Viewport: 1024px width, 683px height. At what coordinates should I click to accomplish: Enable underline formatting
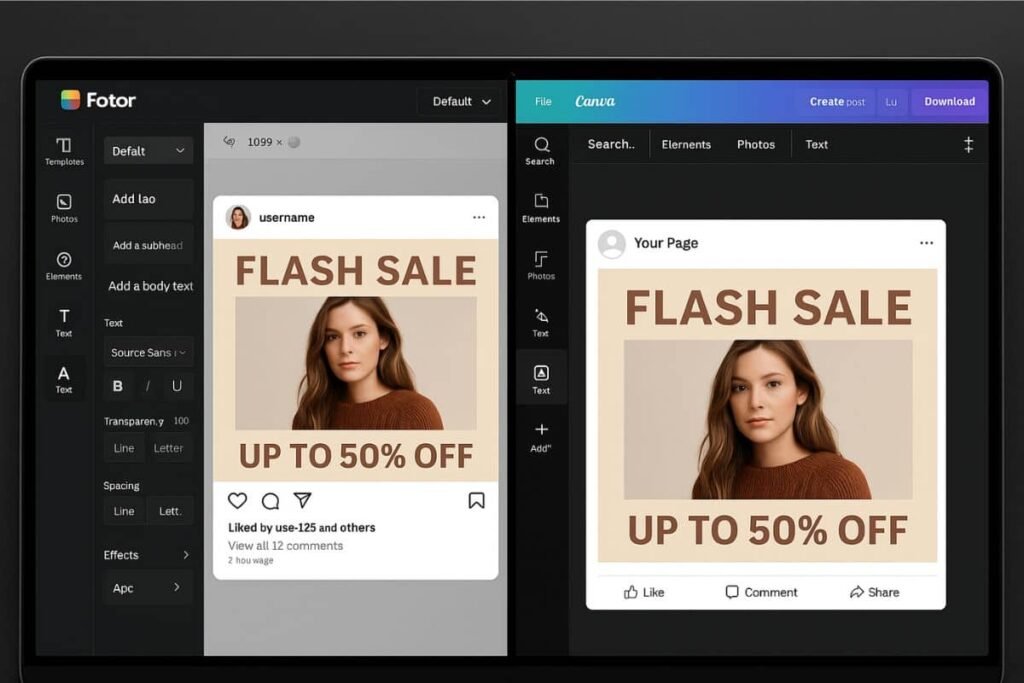coord(176,386)
